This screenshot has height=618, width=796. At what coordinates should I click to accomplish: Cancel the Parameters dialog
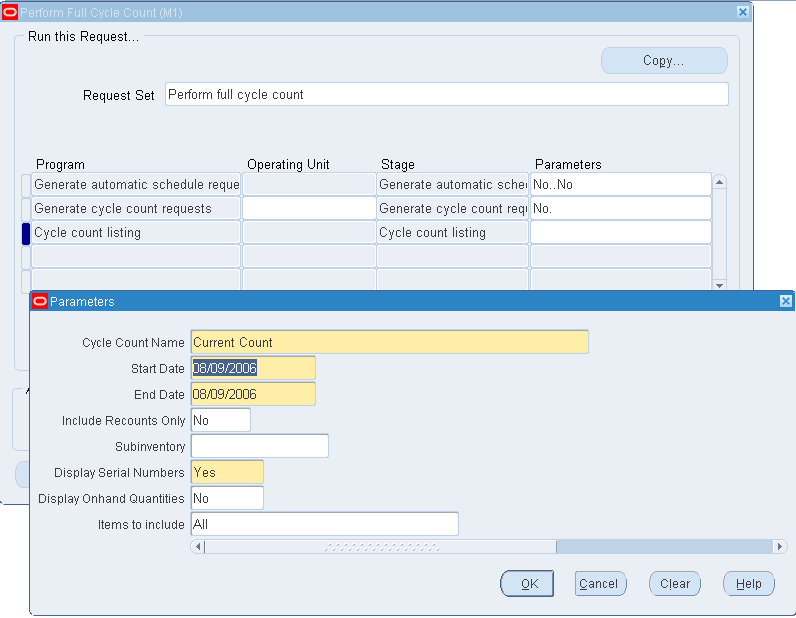(601, 583)
